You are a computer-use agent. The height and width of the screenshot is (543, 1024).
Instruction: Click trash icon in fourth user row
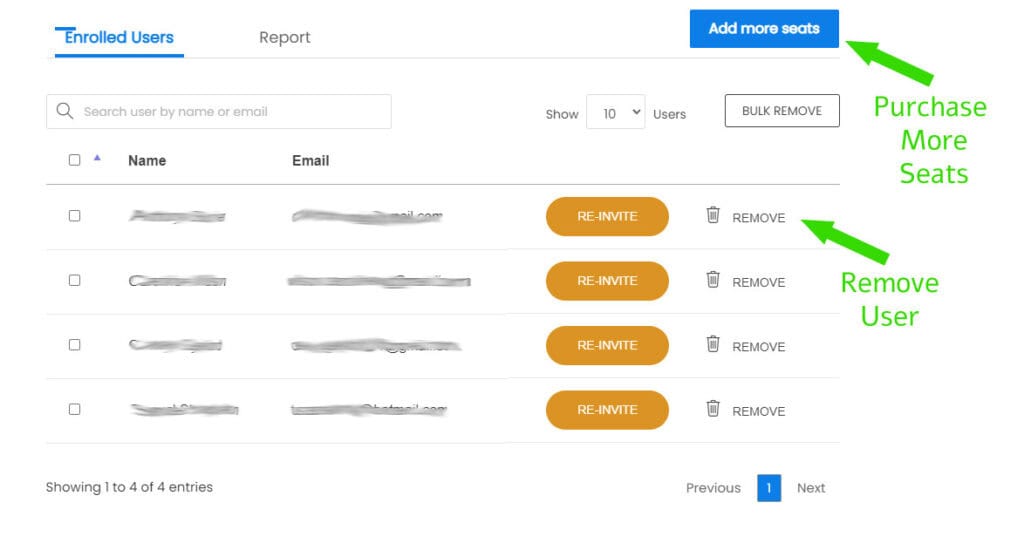coord(713,408)
